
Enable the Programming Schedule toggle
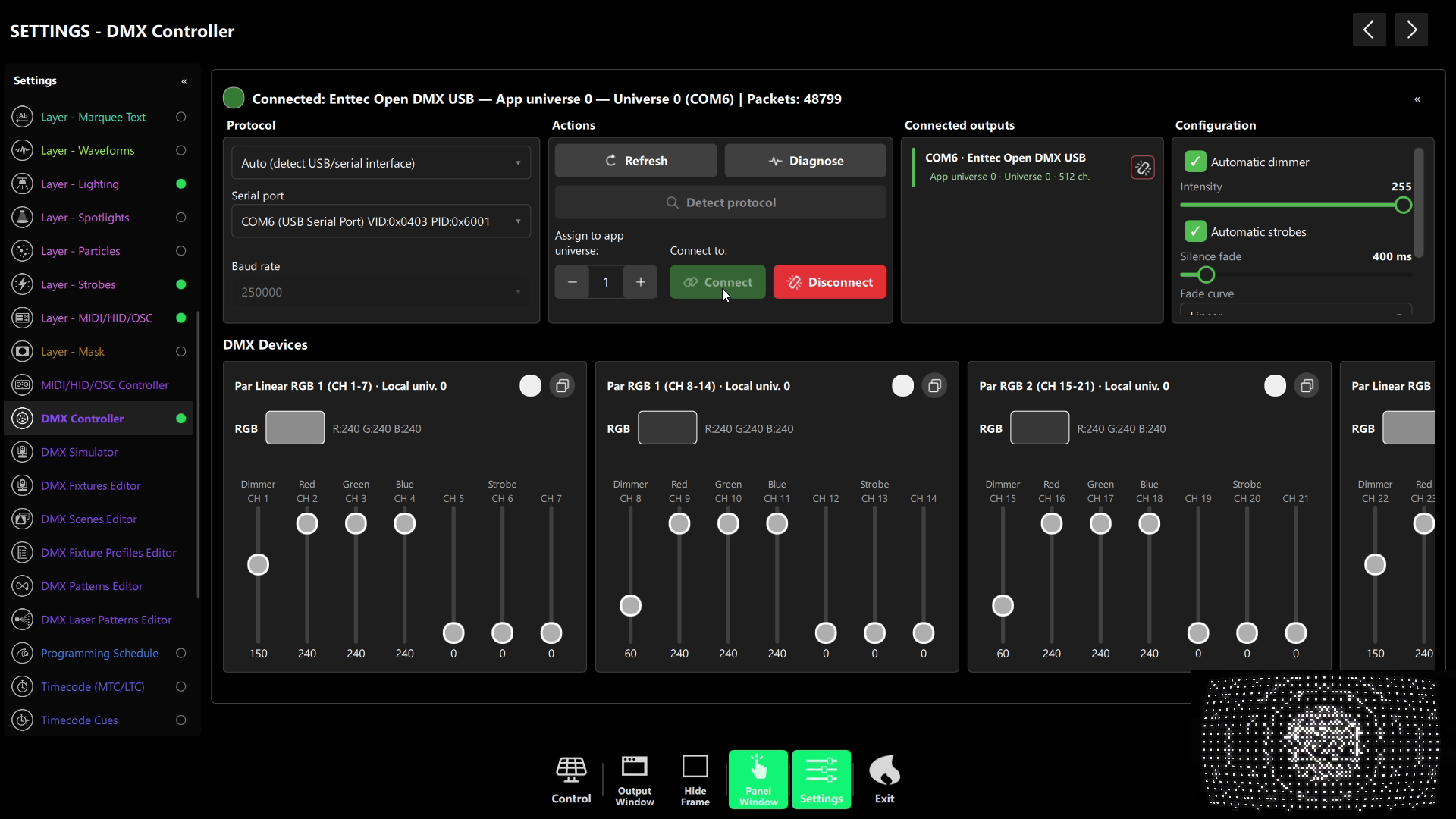[180, 653]
